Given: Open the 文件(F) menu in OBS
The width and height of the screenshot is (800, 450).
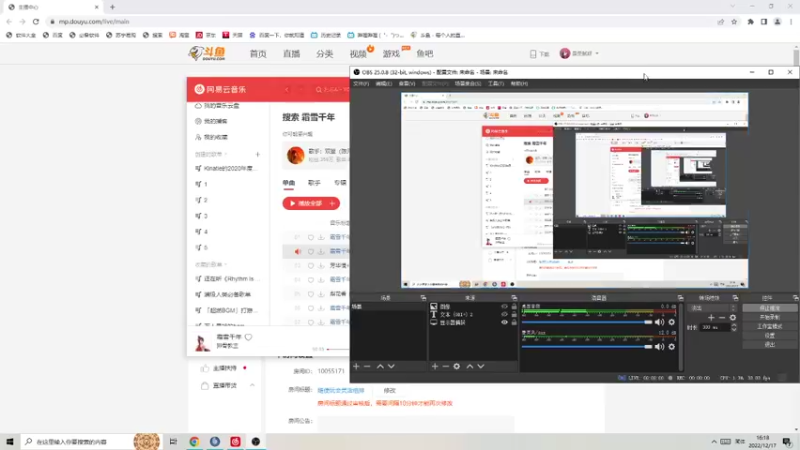Looking at the screenshot, I should tap(361, 83).
